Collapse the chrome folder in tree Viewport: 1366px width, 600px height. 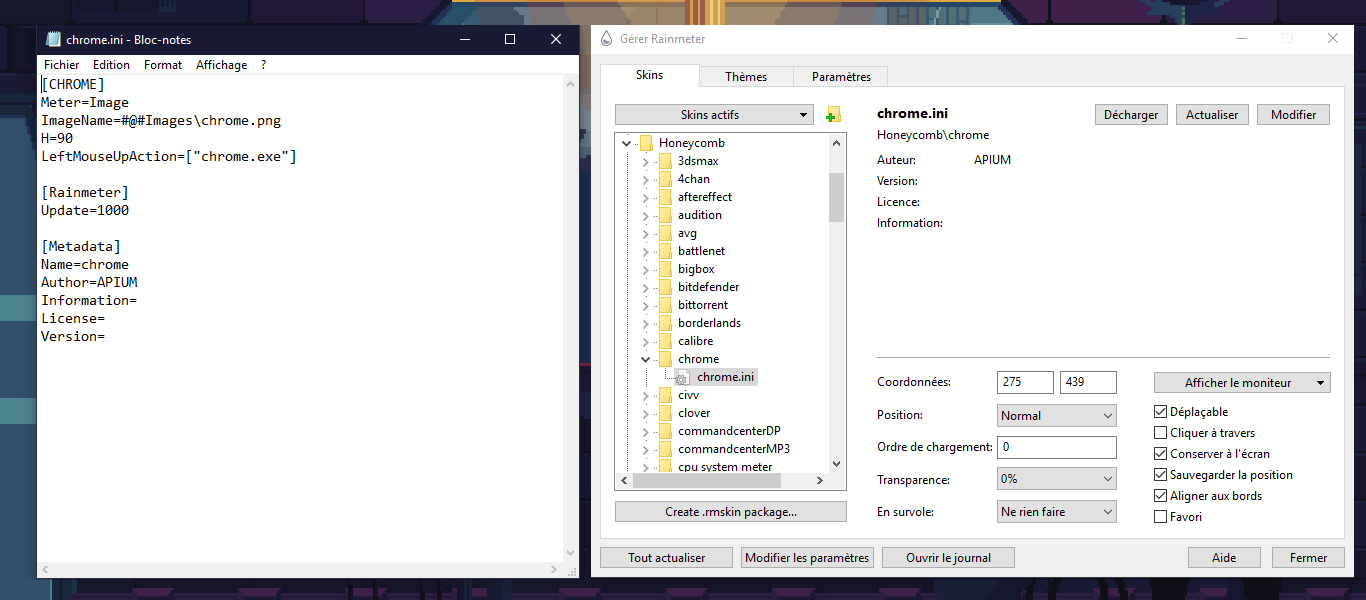point(645,359)
